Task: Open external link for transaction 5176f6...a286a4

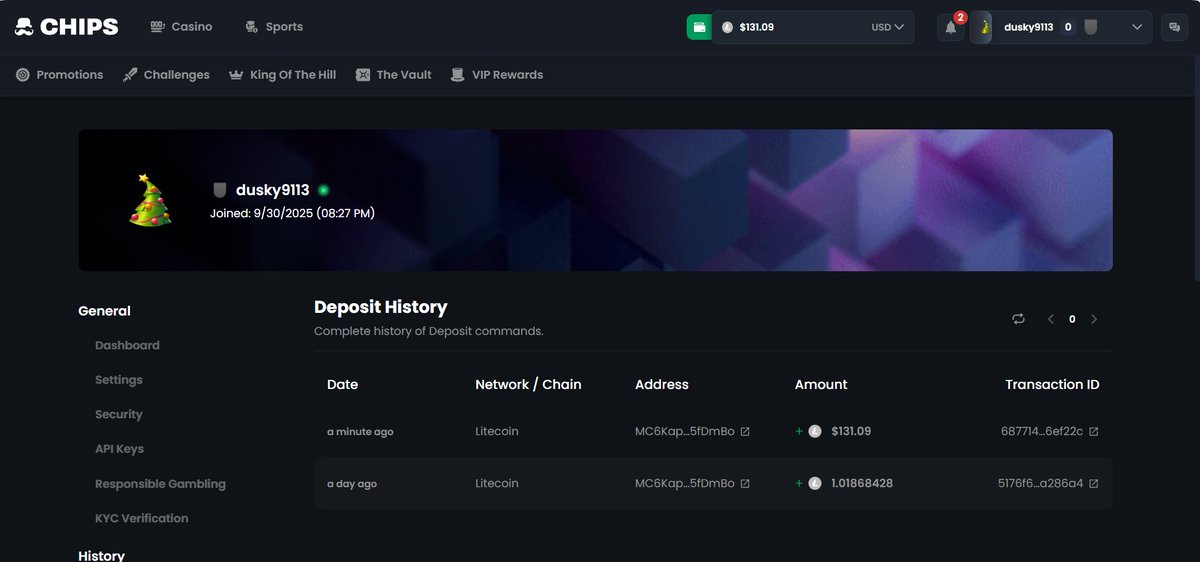Action: [x=1094, y=484]
